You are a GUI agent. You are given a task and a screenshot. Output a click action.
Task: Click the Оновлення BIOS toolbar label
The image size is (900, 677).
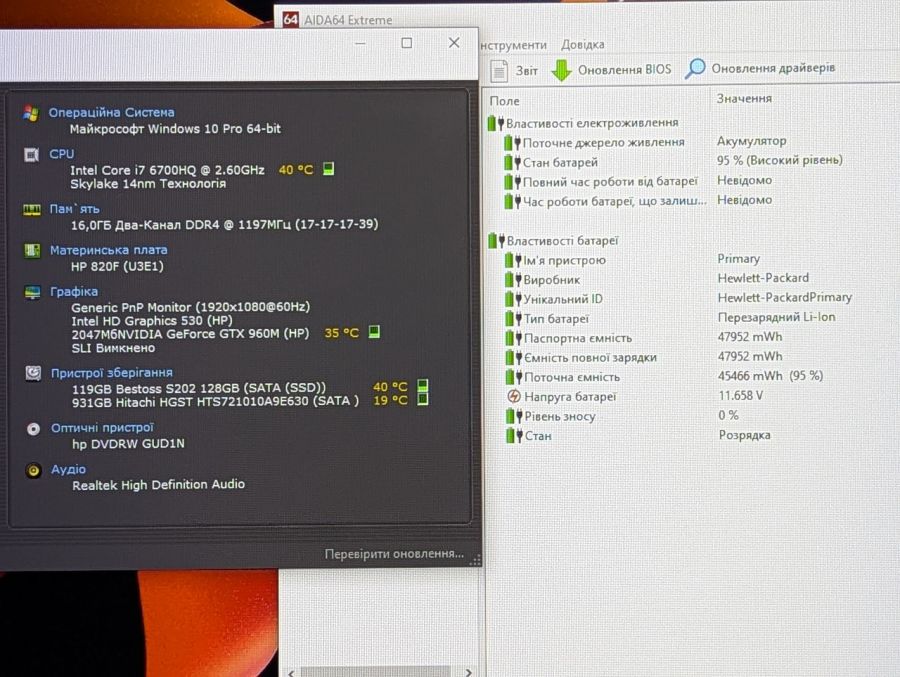624,69
